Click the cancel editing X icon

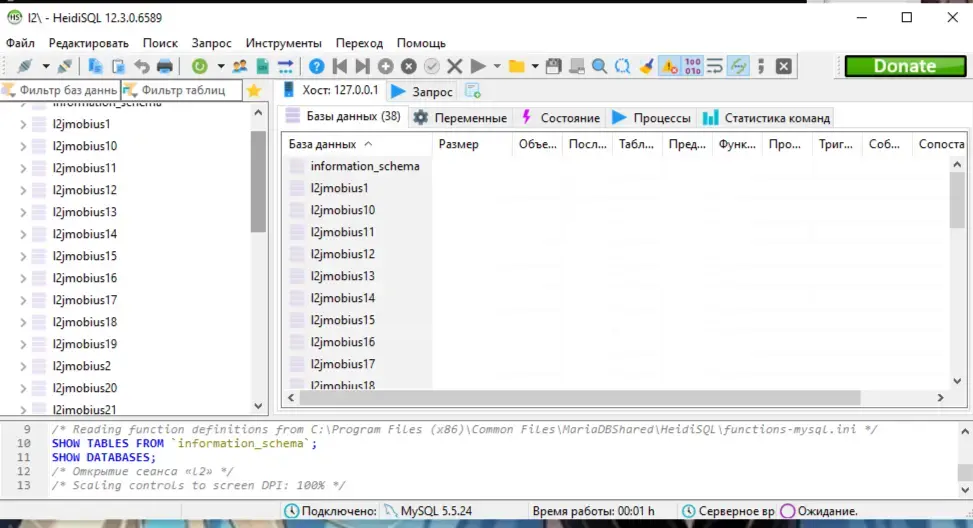point(455,66)
